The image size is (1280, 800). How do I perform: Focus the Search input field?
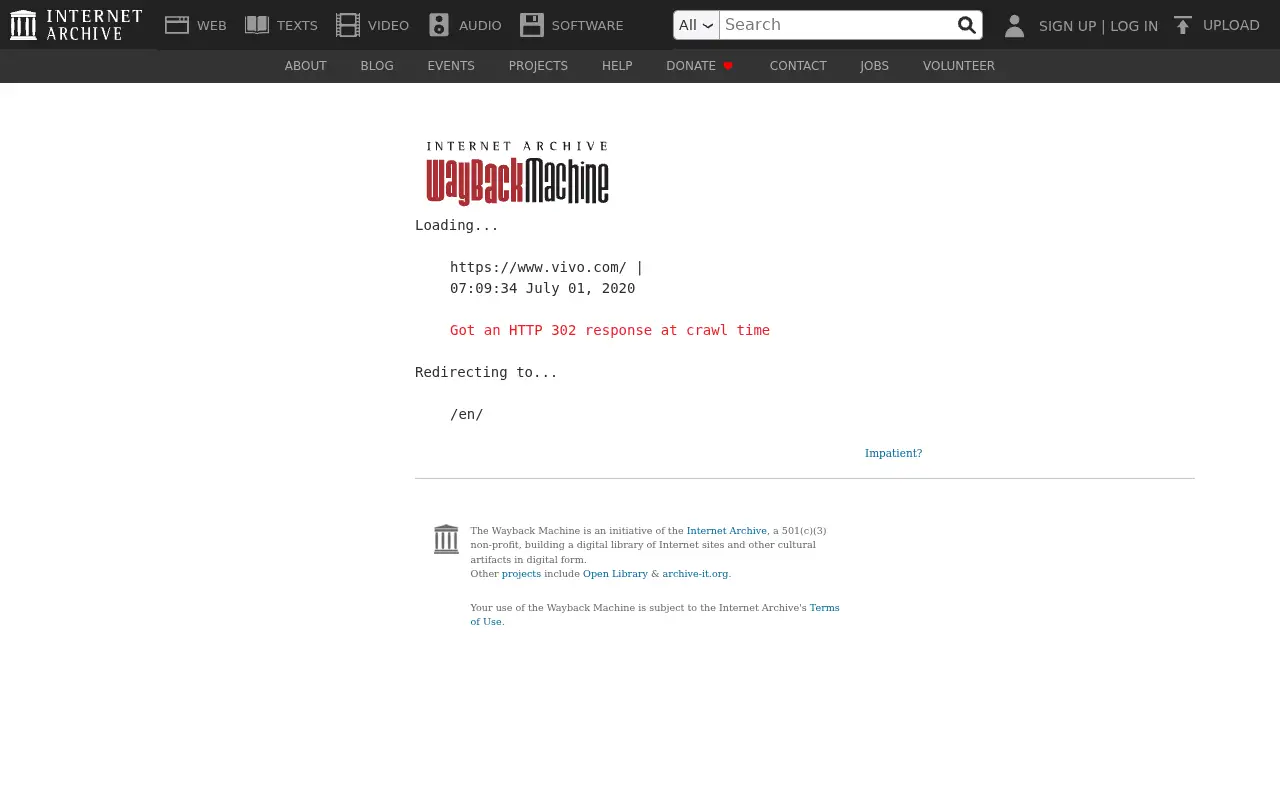pyautogui.click(x=836, y=25)
